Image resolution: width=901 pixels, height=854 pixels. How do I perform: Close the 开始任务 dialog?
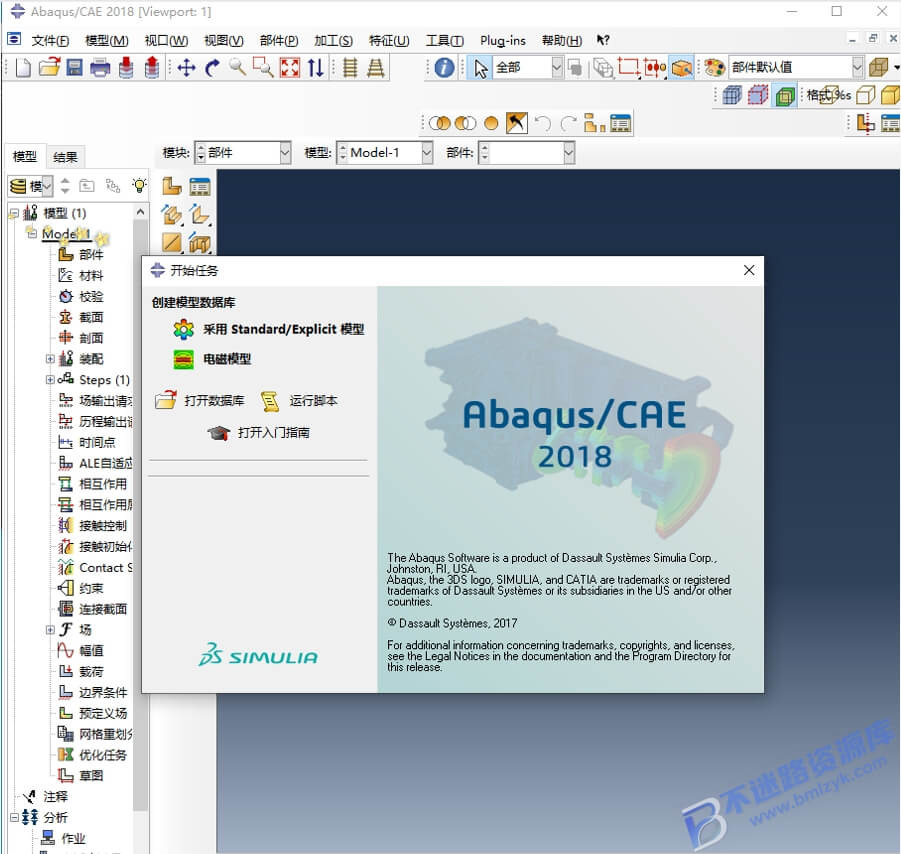[749, 270]
